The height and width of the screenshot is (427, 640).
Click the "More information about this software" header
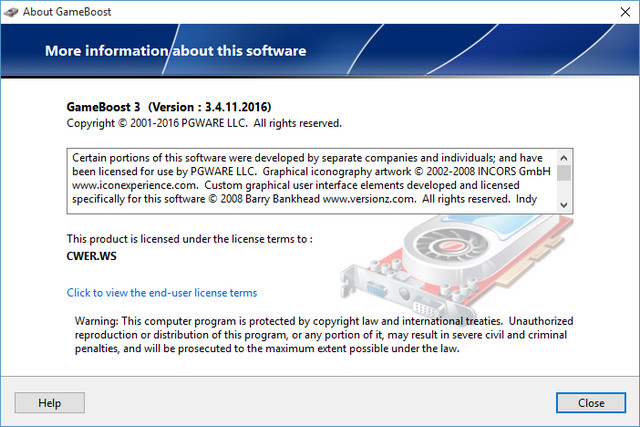pyautogui.click(x=175, y=51)
